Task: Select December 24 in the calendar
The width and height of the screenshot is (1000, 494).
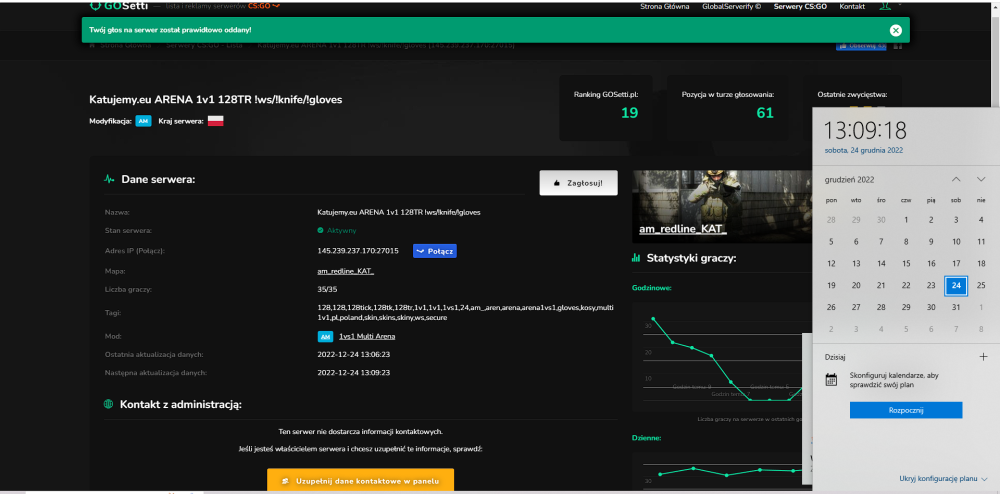Action: pyautogui.click(x=956, y=286)
